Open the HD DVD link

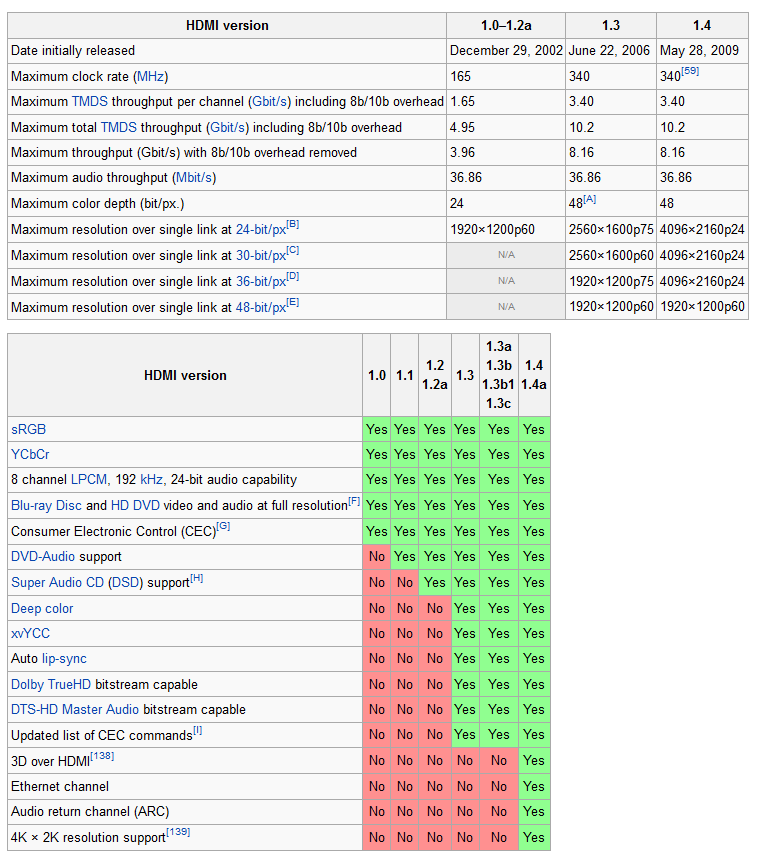tap(135, 506)
